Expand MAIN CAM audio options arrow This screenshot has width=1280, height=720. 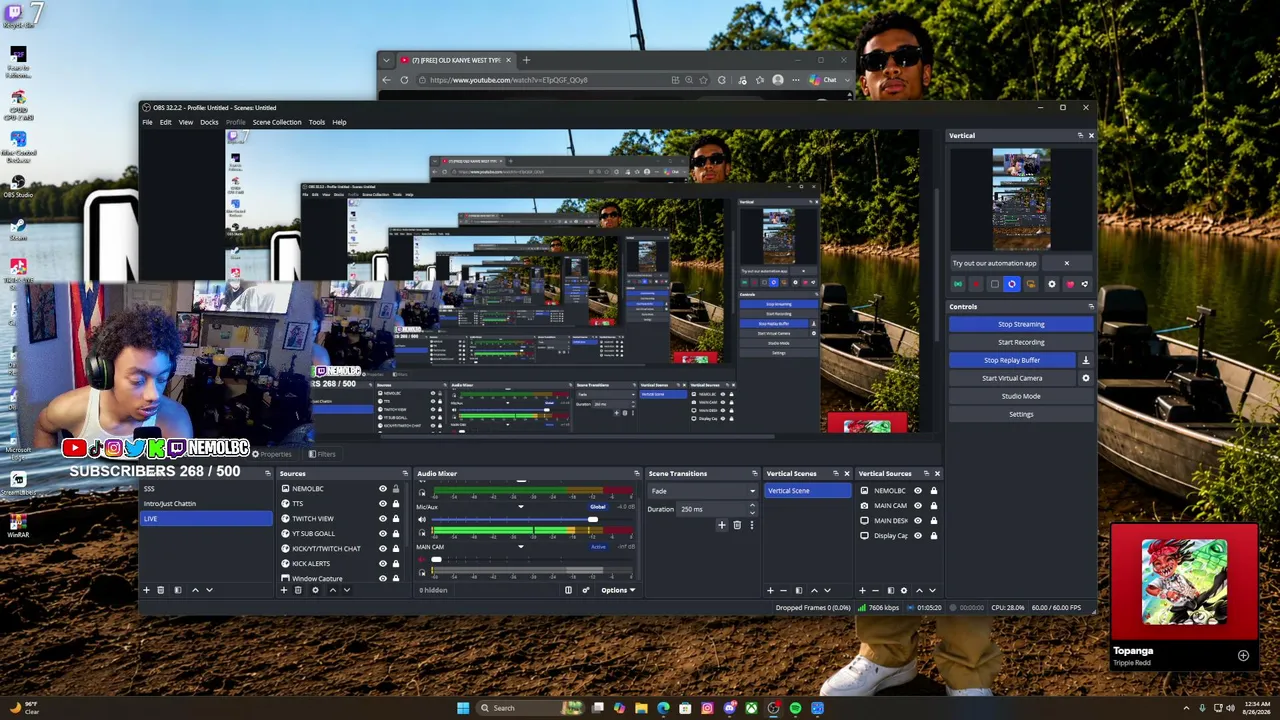click(520, 547)
